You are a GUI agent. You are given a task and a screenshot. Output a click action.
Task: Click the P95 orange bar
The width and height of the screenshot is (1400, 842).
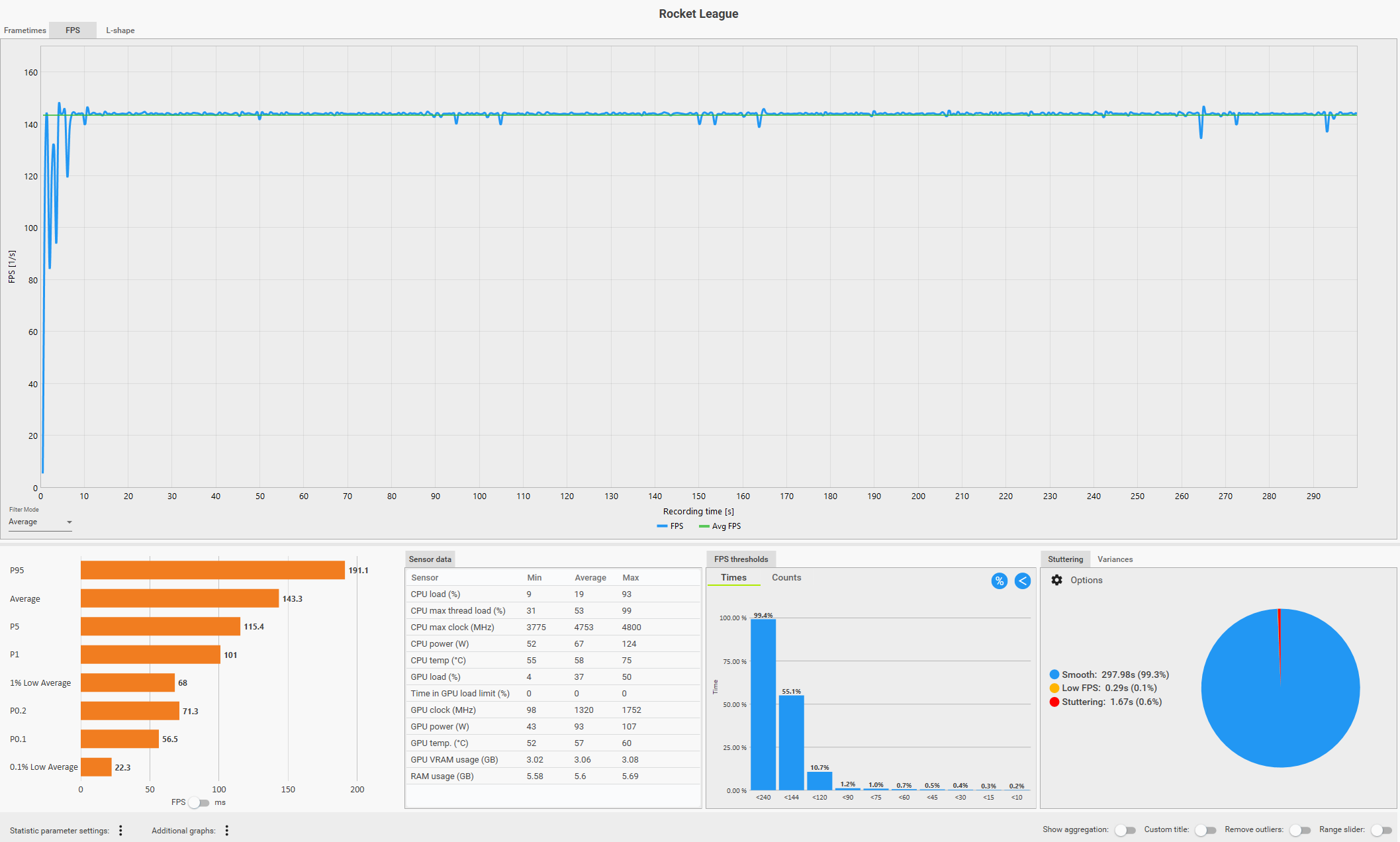[x=212, y=570]
